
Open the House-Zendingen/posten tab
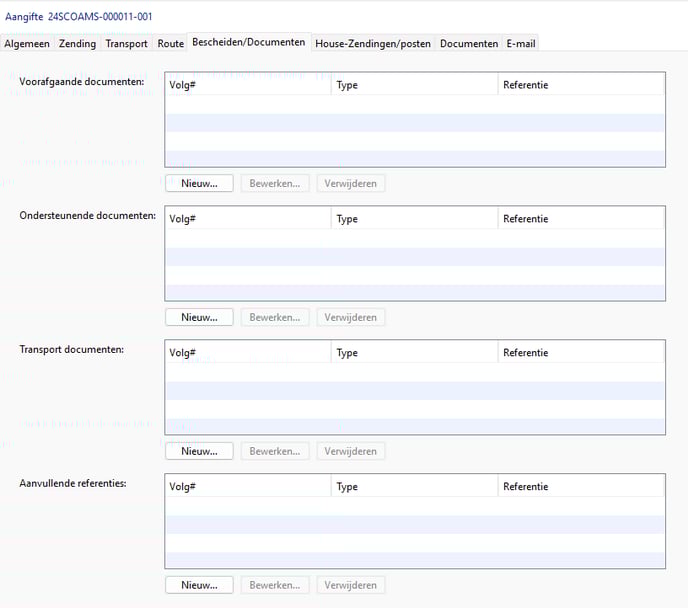tap(373, 43)
